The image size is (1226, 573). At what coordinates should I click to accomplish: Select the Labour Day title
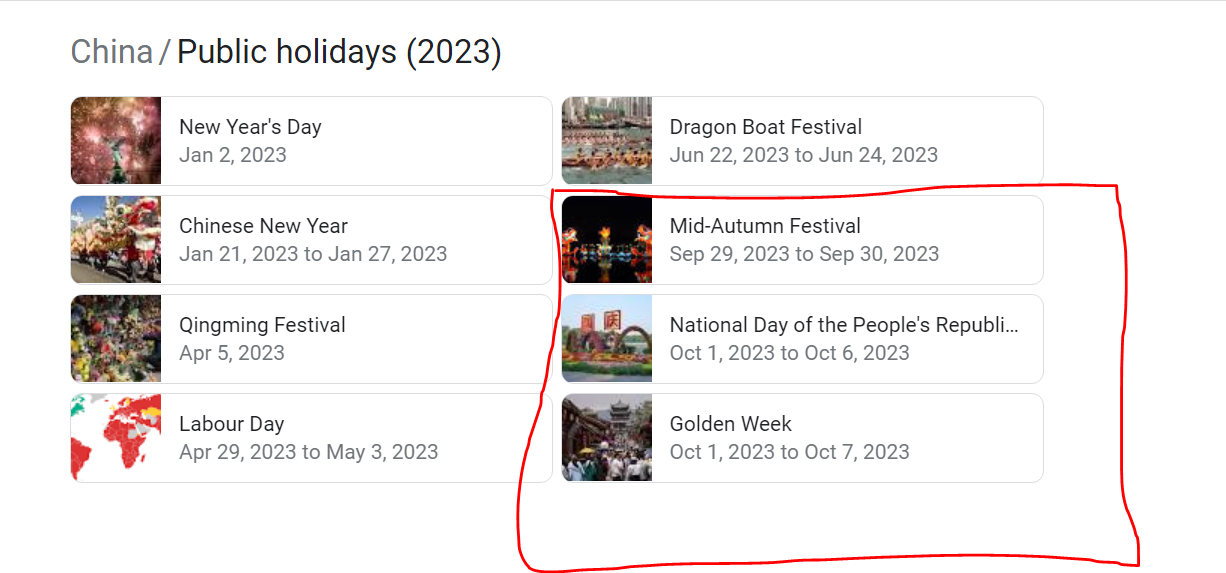[231, 424]
